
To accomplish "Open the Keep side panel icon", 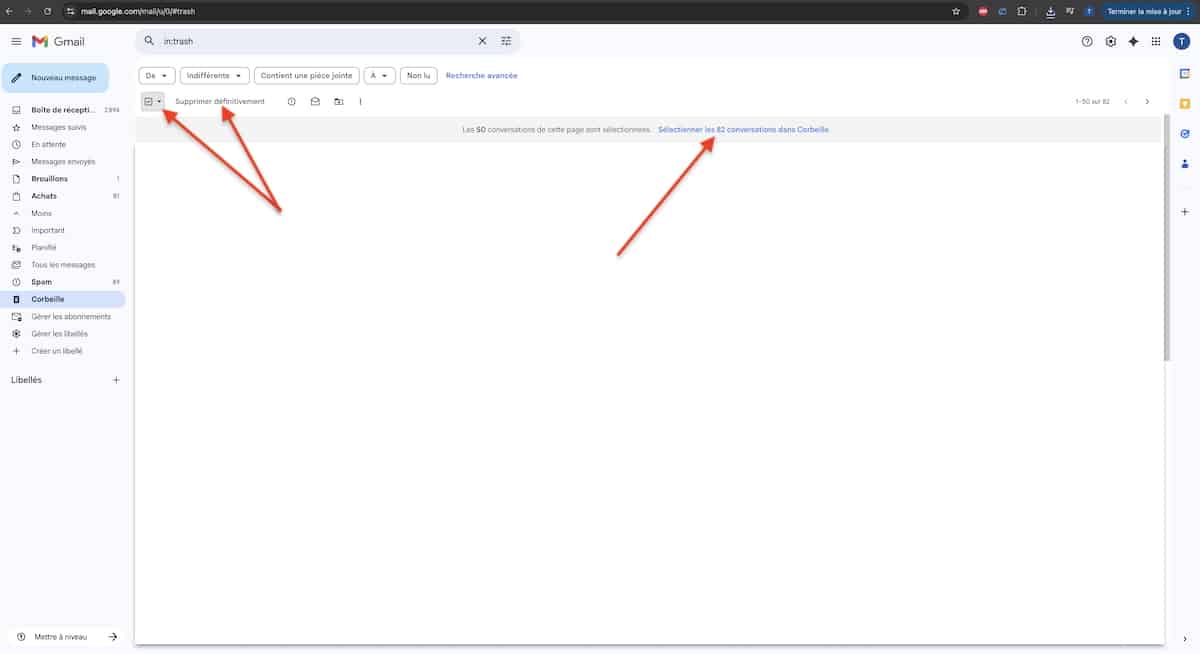I will coord(1185,103).
